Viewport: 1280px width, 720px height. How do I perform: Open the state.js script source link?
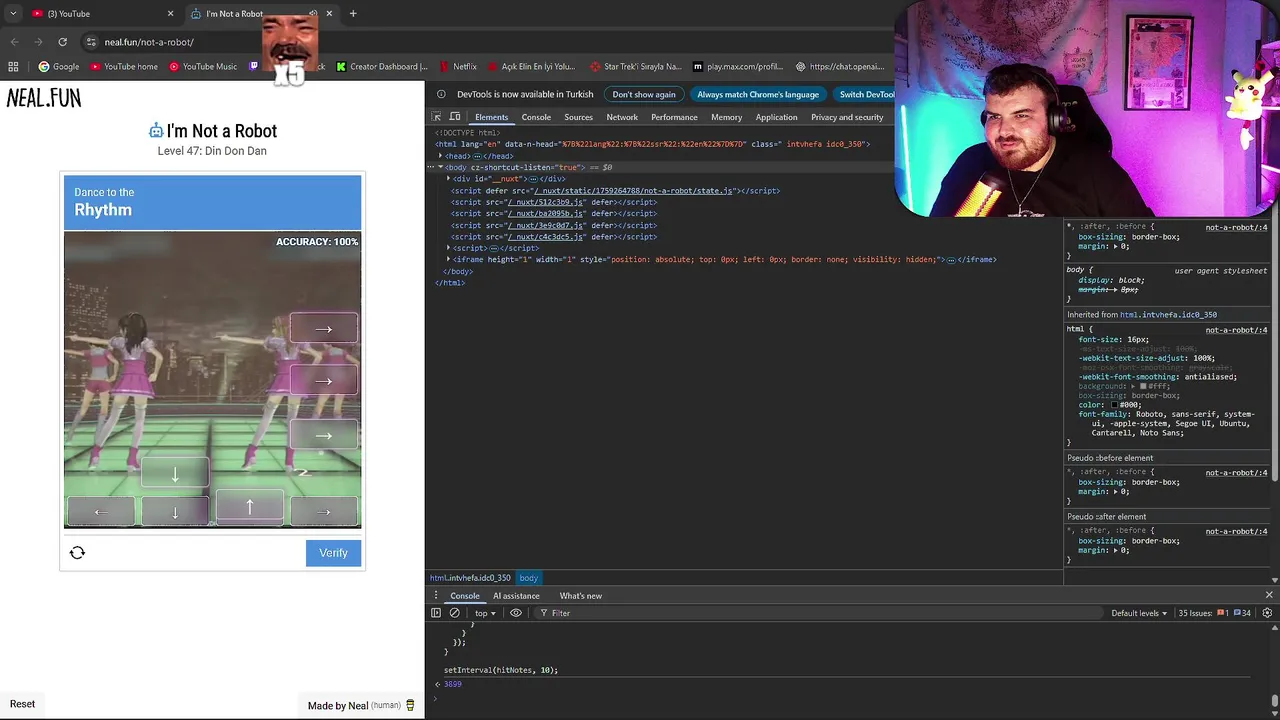pos(634,190)
